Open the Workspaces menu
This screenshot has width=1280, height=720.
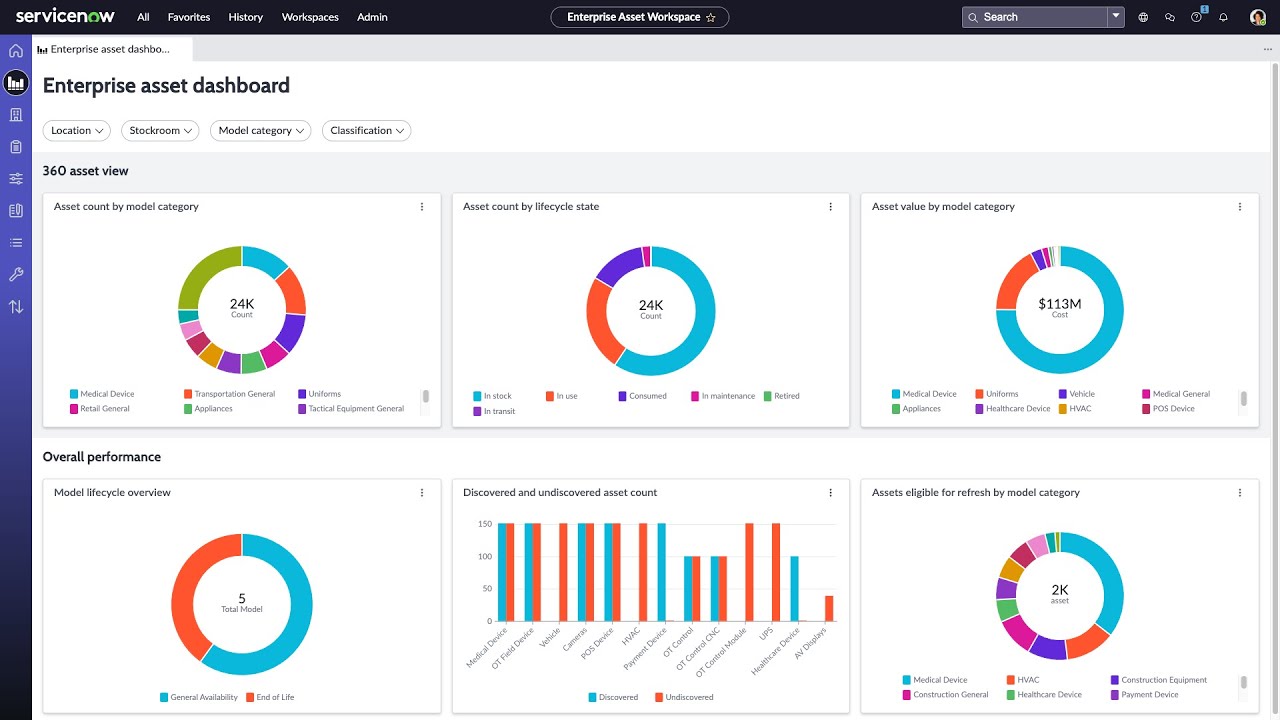(310, 17)
